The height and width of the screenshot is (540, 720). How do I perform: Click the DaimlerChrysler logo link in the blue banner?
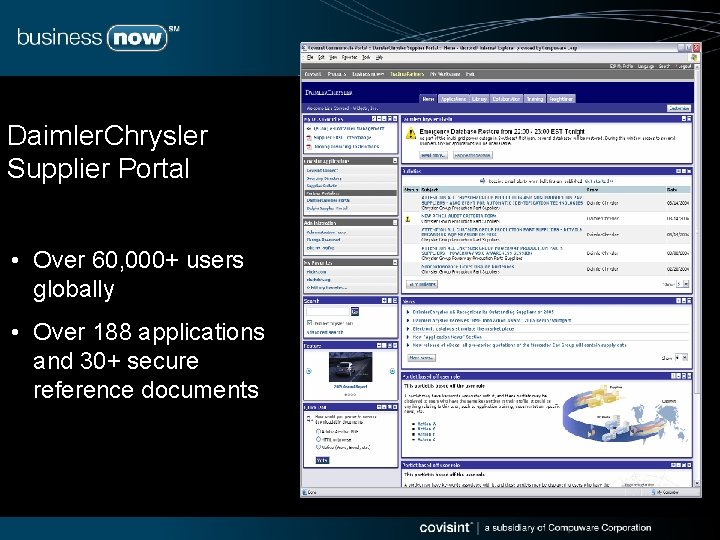coord(329,92)
